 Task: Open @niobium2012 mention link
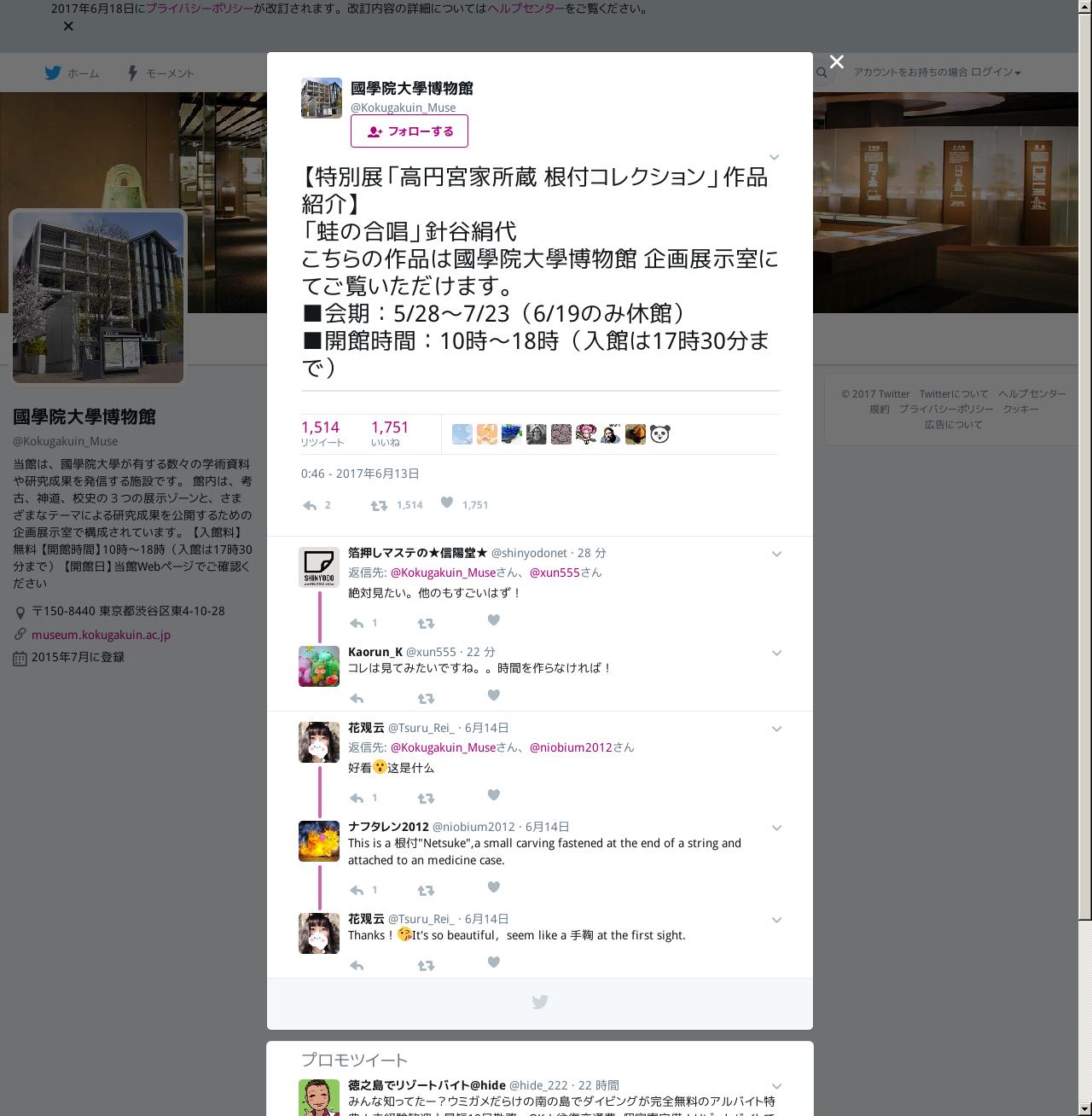[x=571, y=747]
